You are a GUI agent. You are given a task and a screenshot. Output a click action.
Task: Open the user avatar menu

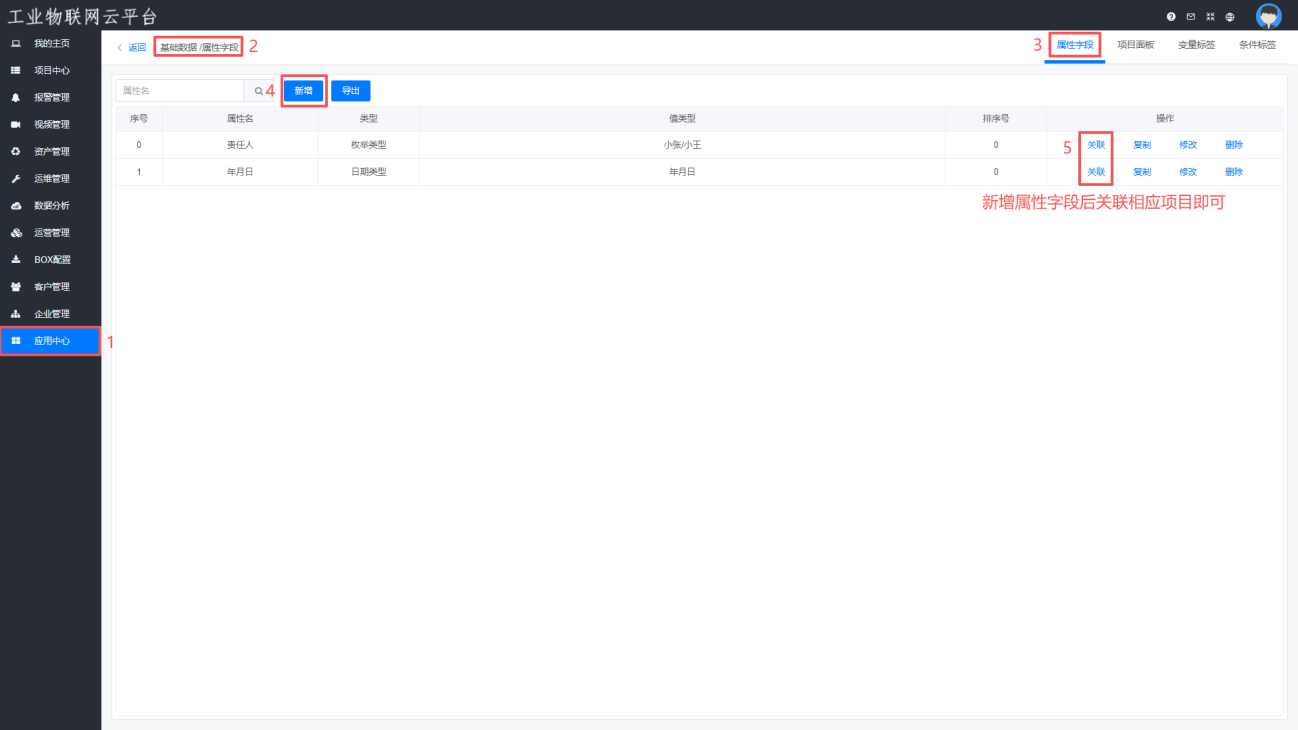(1268, 16)
